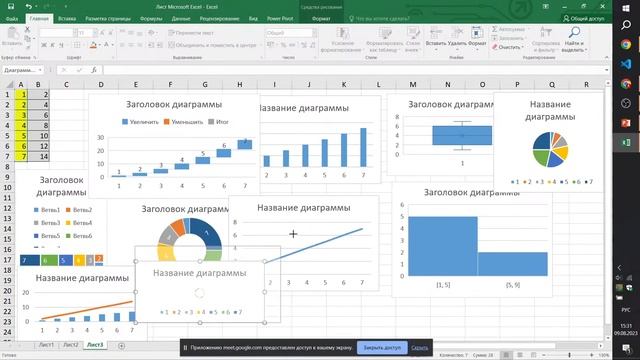The height and width of the screenshot is (360, 640).
Task: Open Sort and Filter (Сортировка и фильтр)
Action: [x=546, y=39]
